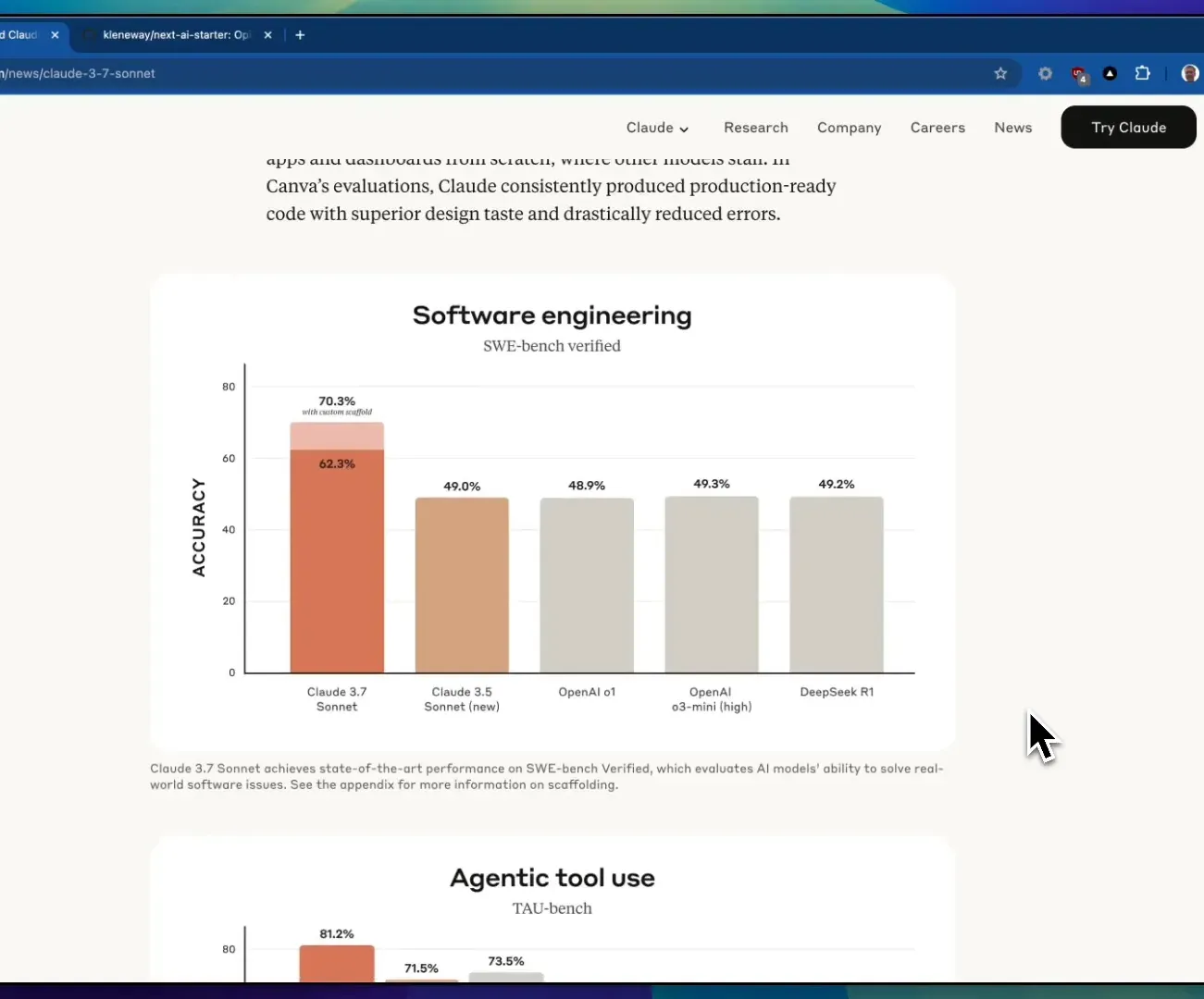This screenshot has height=999, width=1204.
Task: Open the red shield extension with badge 4
Action: pyautogui.click(x=1079, y=74)
